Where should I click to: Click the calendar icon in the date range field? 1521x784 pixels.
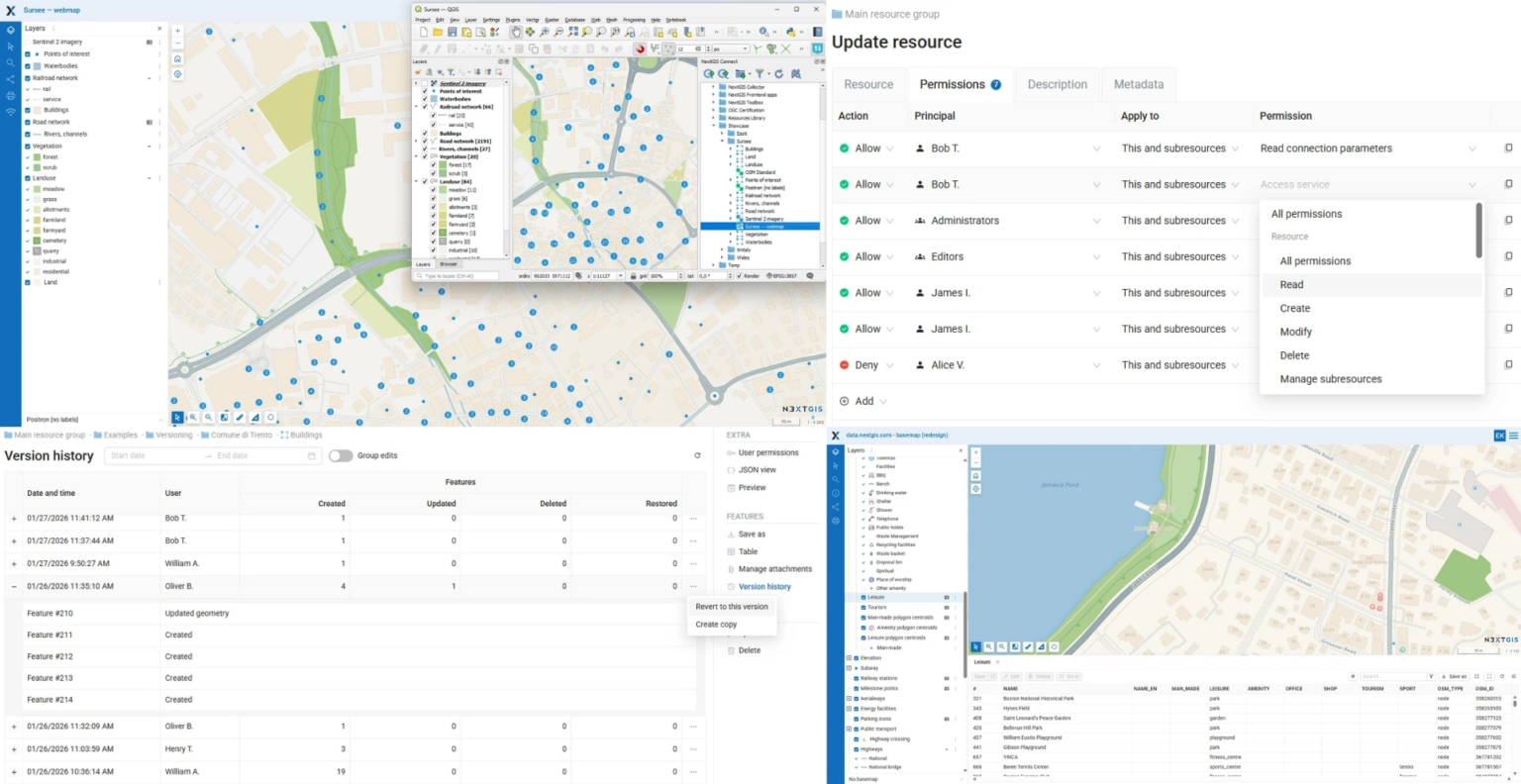(312, 455)
